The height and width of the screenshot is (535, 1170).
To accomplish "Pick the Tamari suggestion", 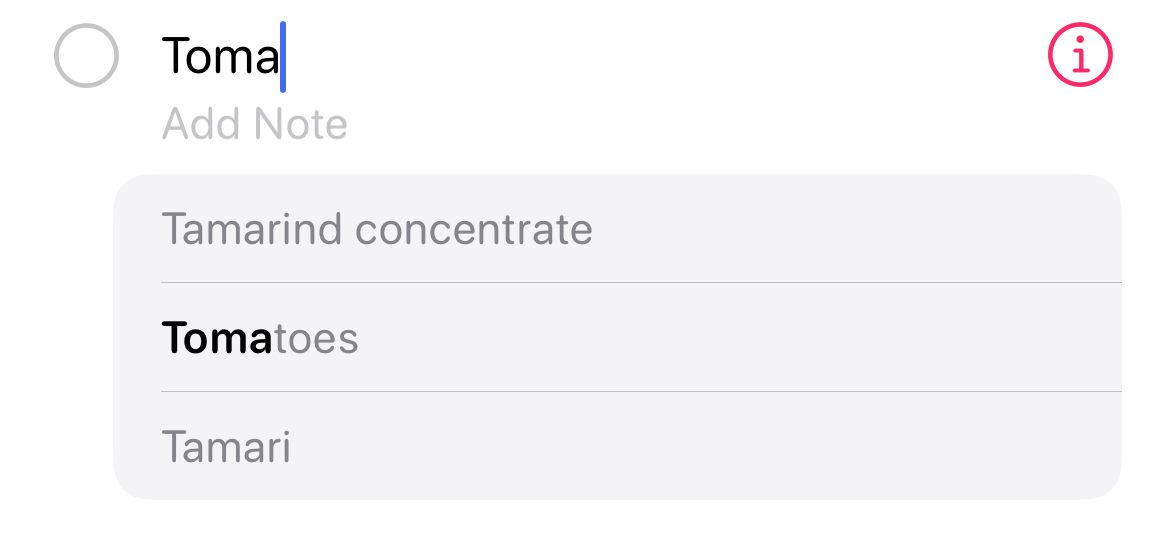I will click(226, 447).
